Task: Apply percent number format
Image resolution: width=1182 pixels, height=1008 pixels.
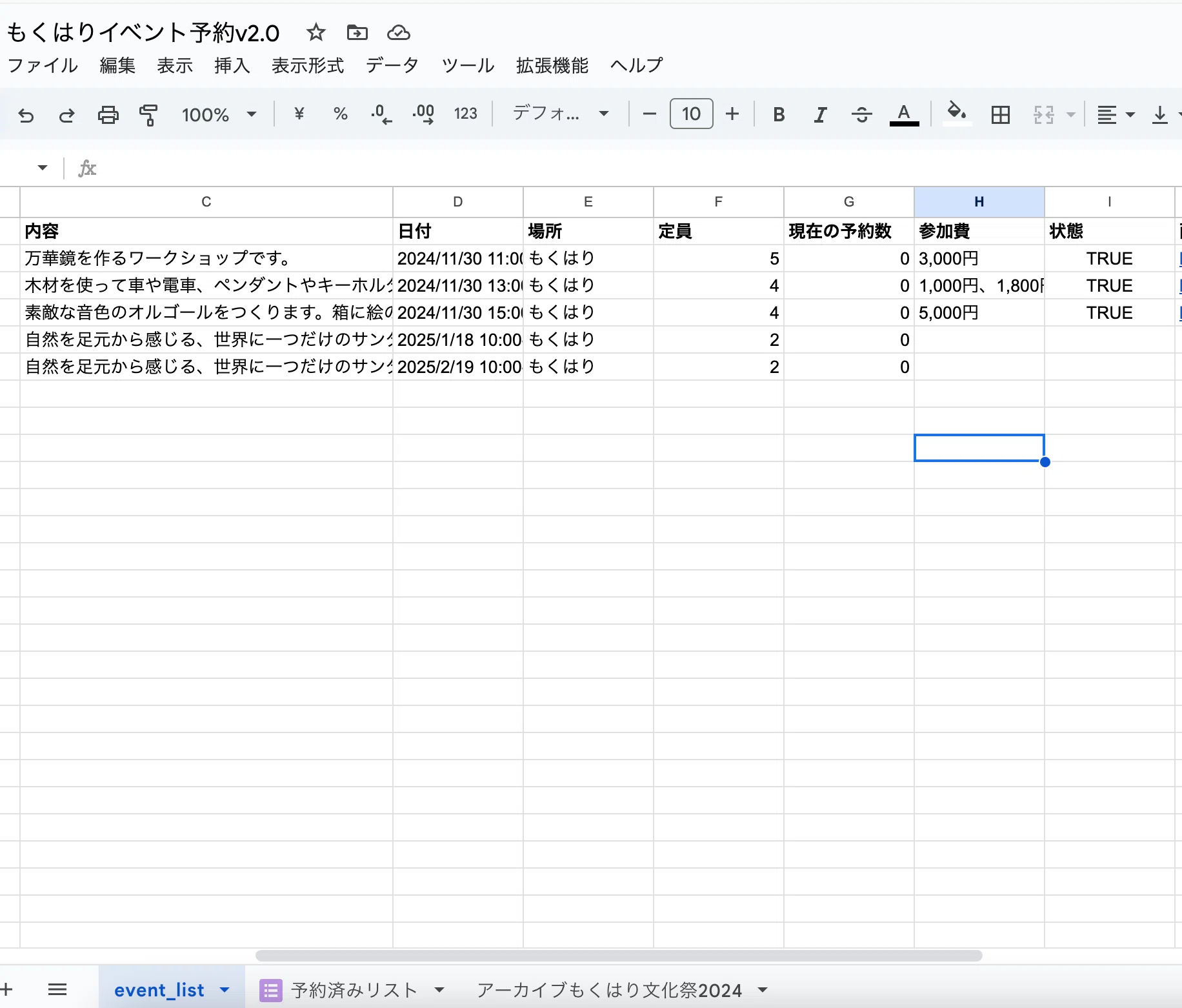Action: click(341, 114)
